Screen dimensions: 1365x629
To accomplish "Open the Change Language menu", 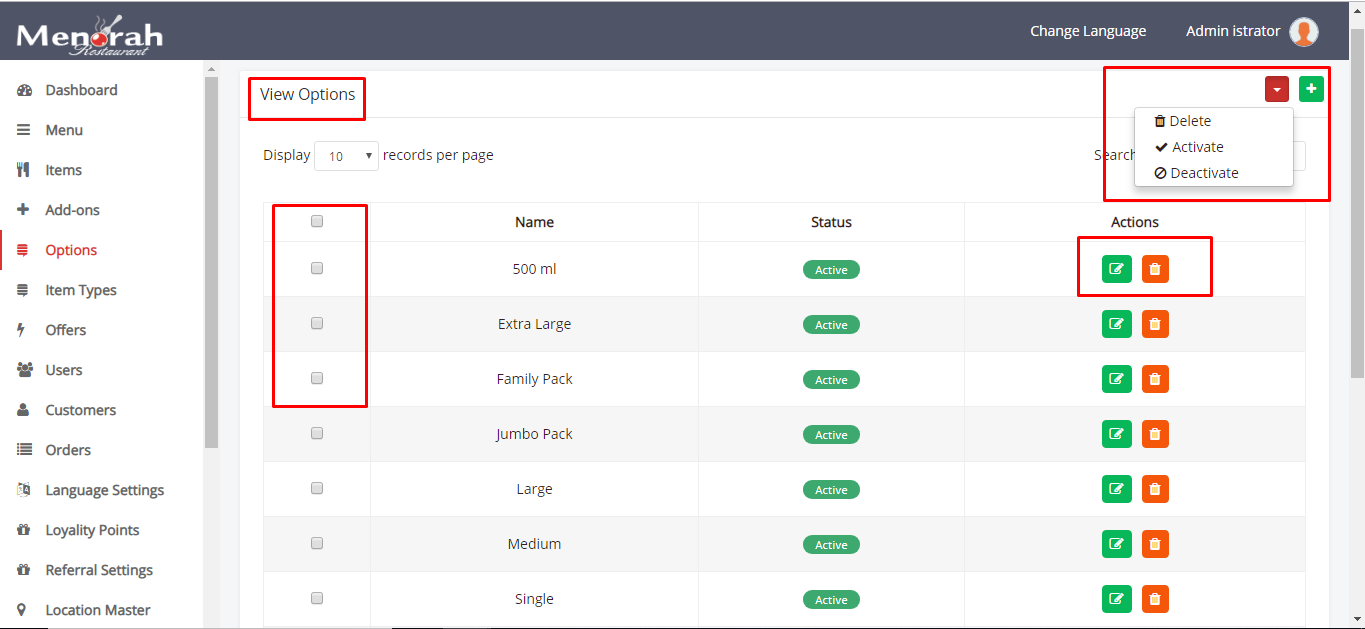I will (x=1088, y=31).
